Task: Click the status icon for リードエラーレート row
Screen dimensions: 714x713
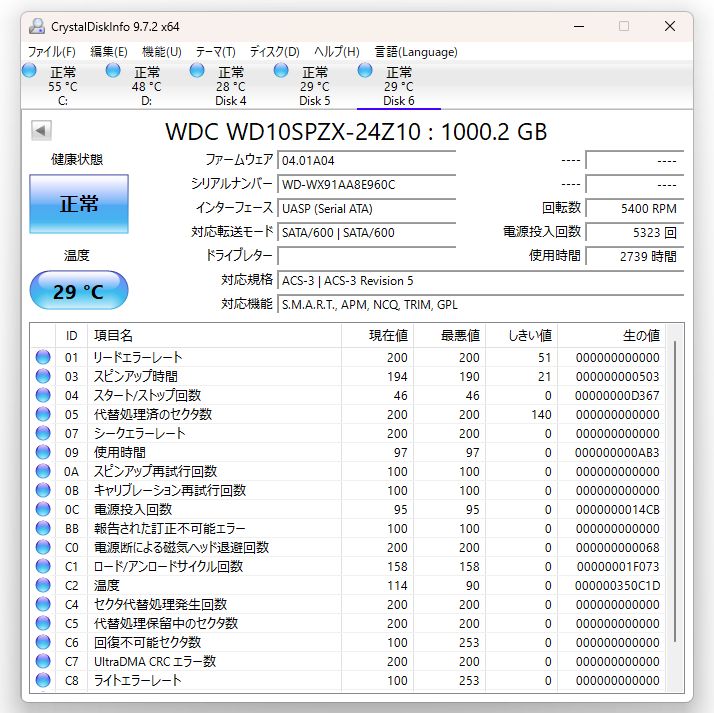Action: [43, 357]
